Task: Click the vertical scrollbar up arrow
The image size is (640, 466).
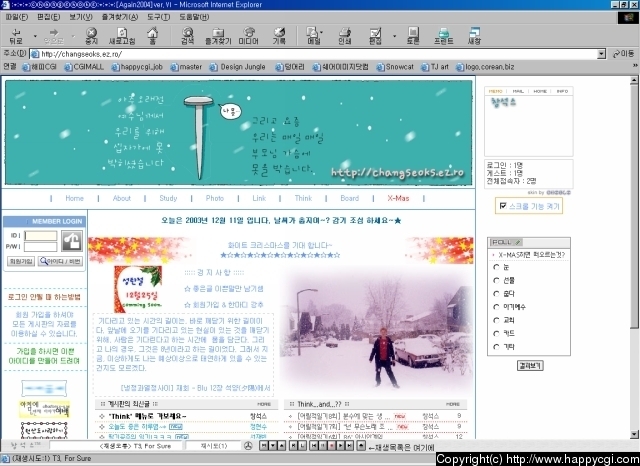Action: (x=634, y=80)
